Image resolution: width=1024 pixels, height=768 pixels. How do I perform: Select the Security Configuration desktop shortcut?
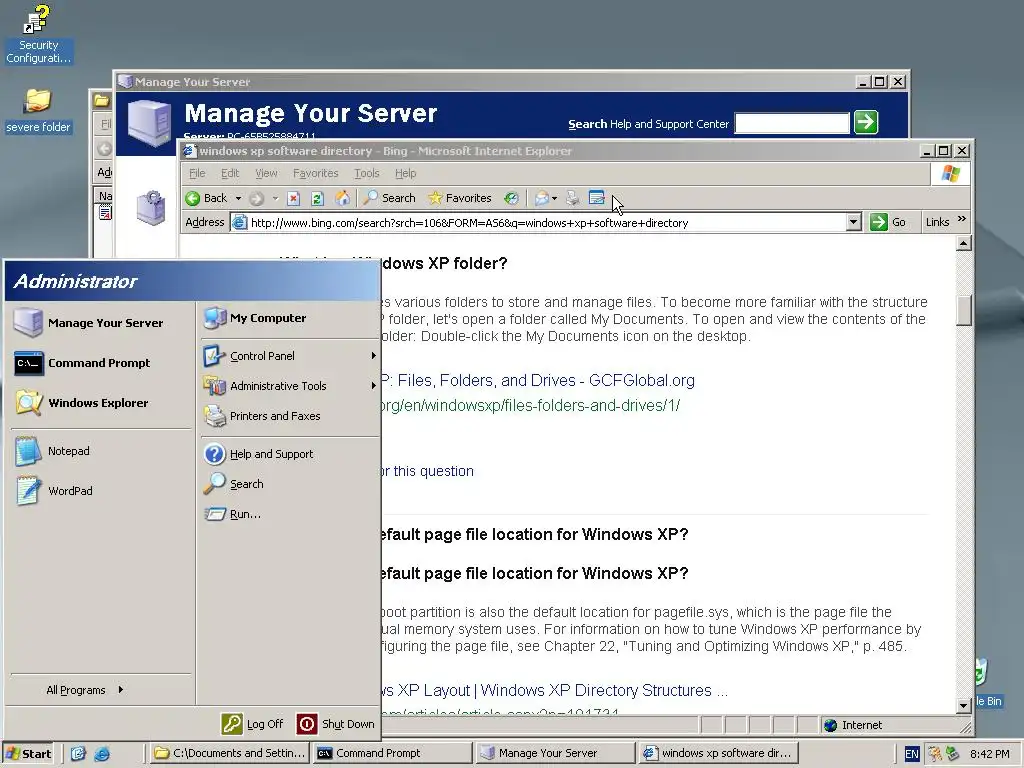click(x=38, y=35)
